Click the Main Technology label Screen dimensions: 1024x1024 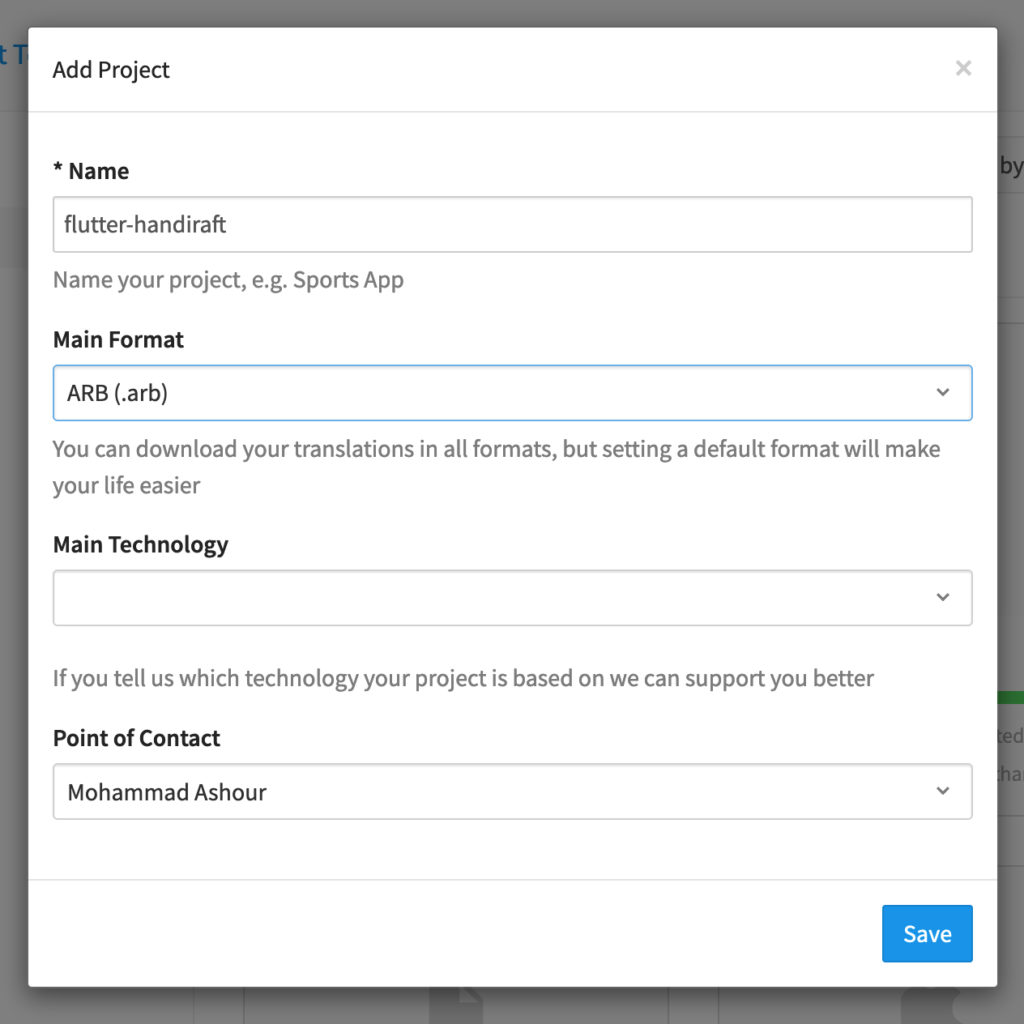pos(140,544)
